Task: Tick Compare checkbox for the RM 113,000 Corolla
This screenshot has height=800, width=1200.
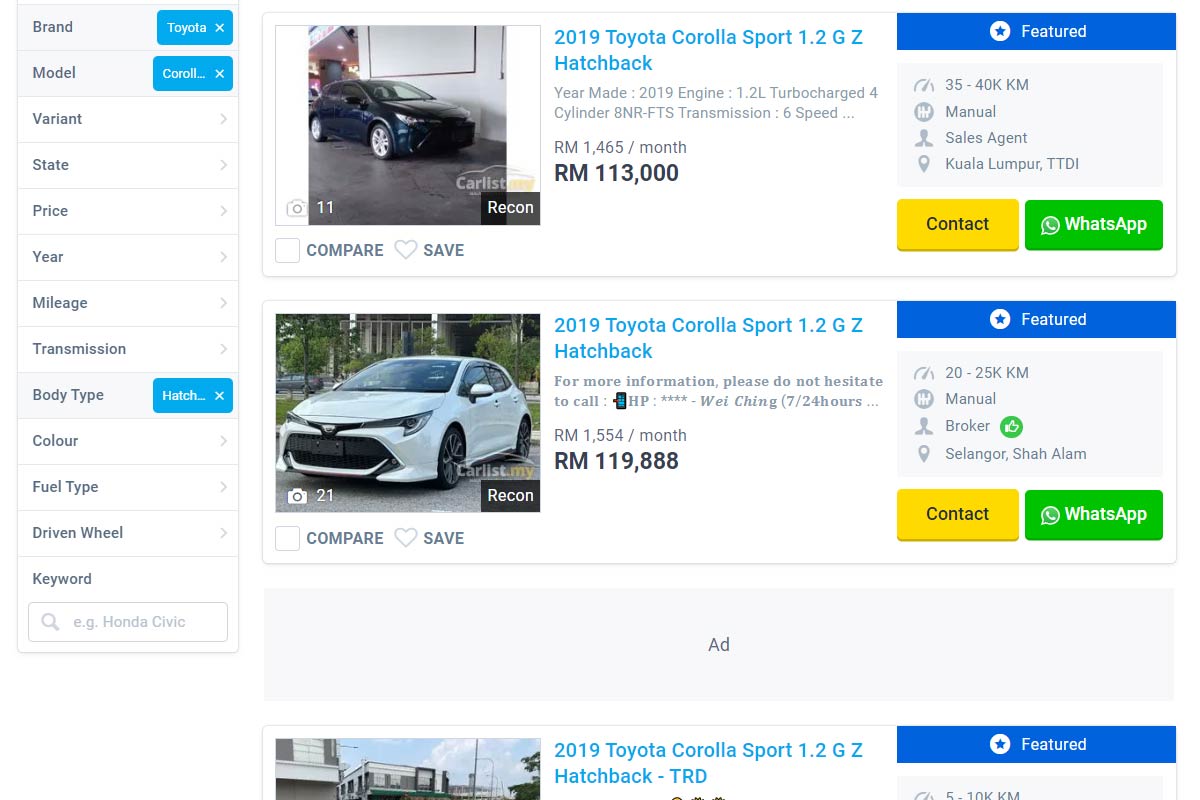Action: pos(288,250)
